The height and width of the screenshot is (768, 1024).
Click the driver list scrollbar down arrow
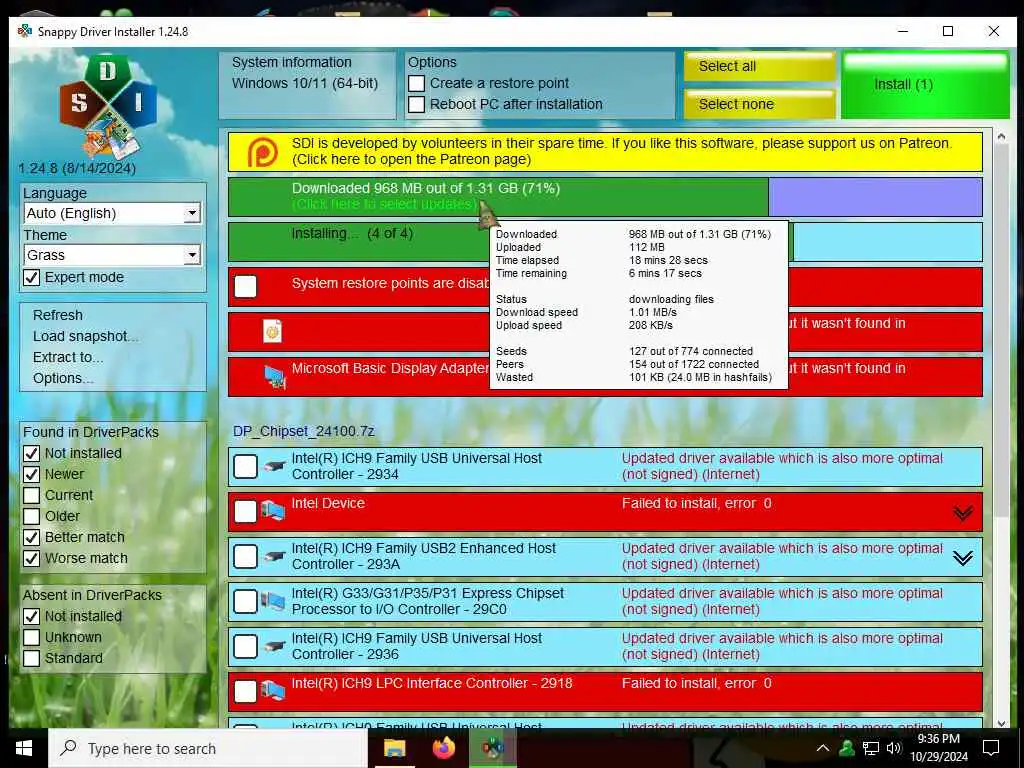click(1002, 723)
